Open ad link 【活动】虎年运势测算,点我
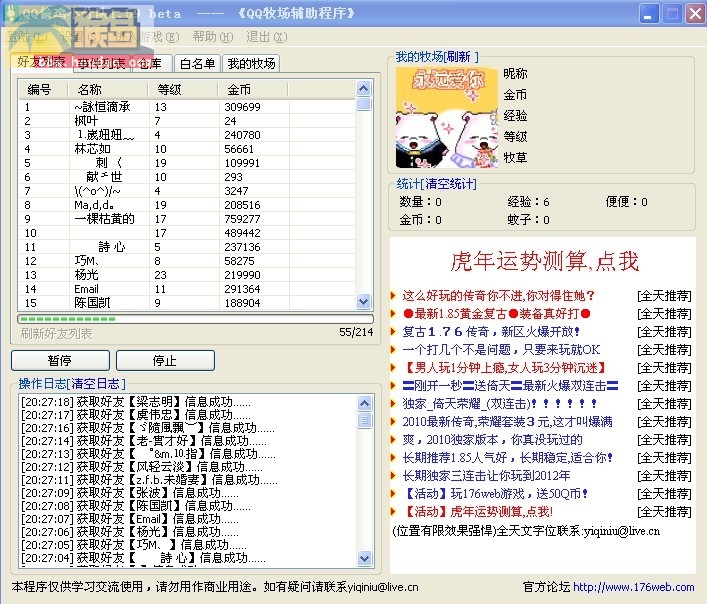This screenshot has width=707, height=604. click(x=477, y=512)
